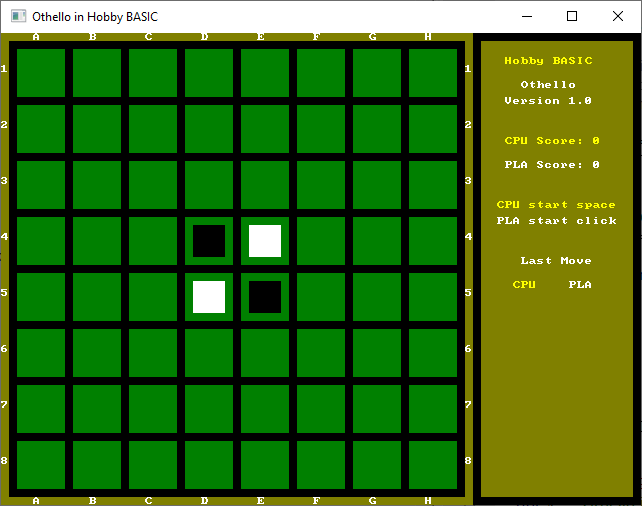Image resolution: width=642 pixels, height=506 pixels.
Task: Select board square B5
Action: 97,297
